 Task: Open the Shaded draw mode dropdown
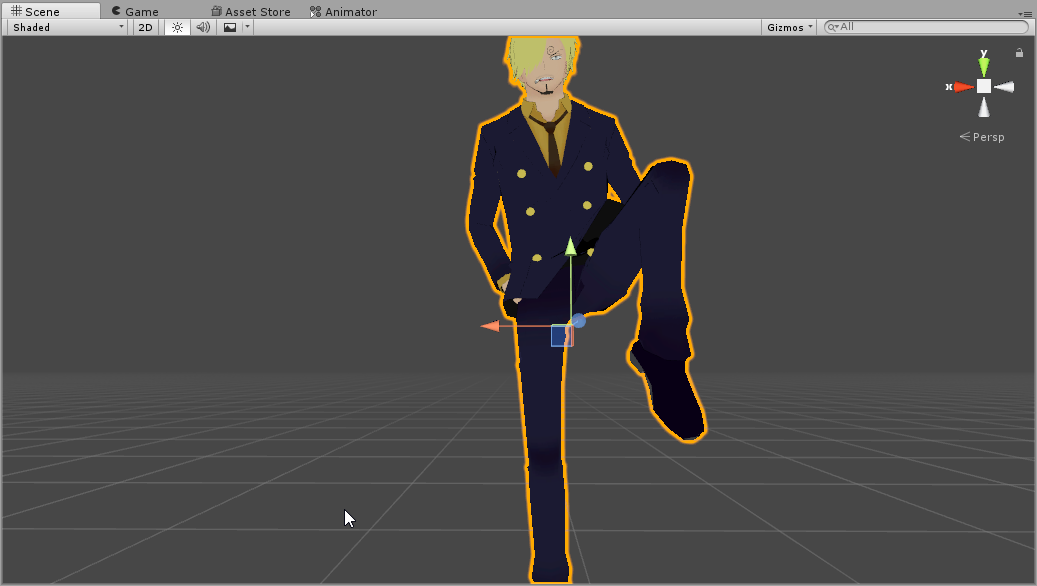pyautogui.click(x=67, y=27)
